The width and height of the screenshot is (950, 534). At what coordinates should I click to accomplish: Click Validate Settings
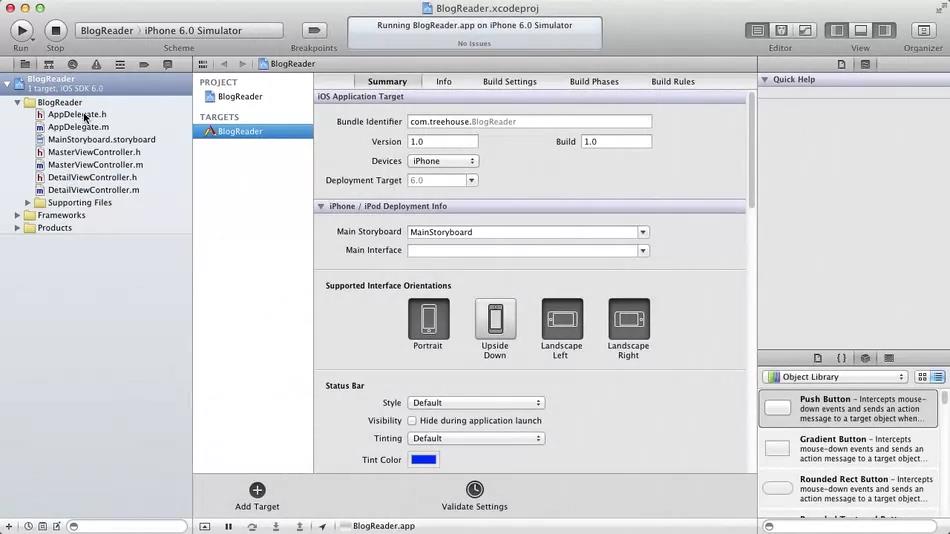(474, 496)
